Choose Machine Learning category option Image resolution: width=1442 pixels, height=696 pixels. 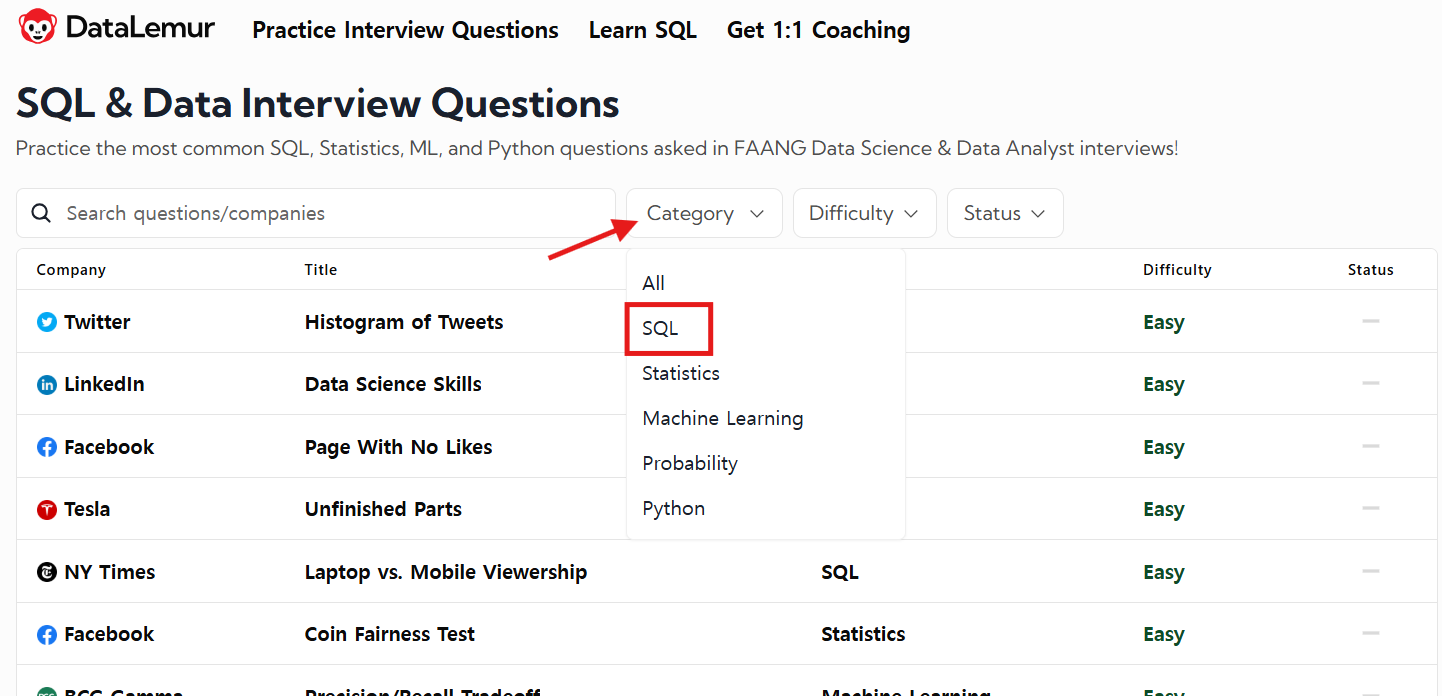point(722,418)
